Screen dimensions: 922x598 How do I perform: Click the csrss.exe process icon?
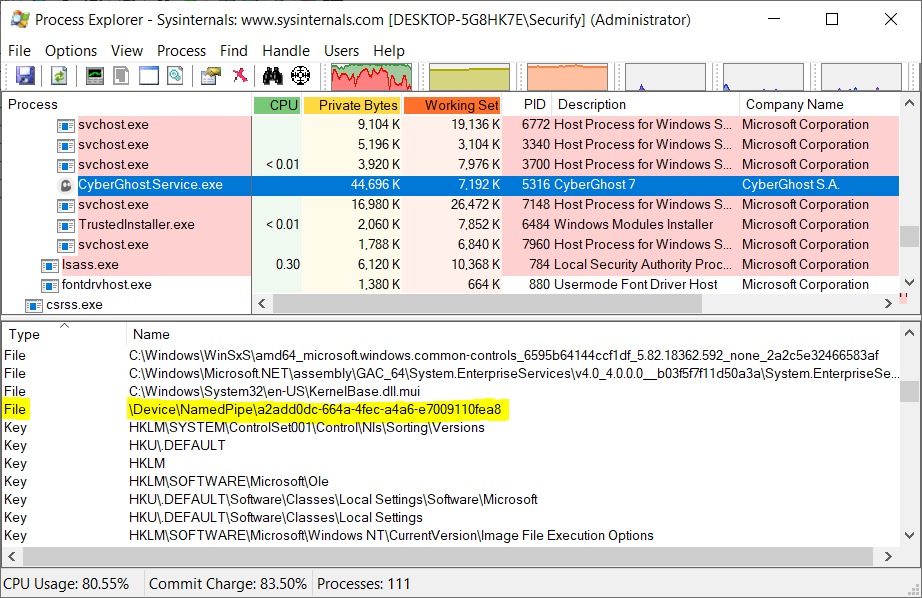point(34,305)
